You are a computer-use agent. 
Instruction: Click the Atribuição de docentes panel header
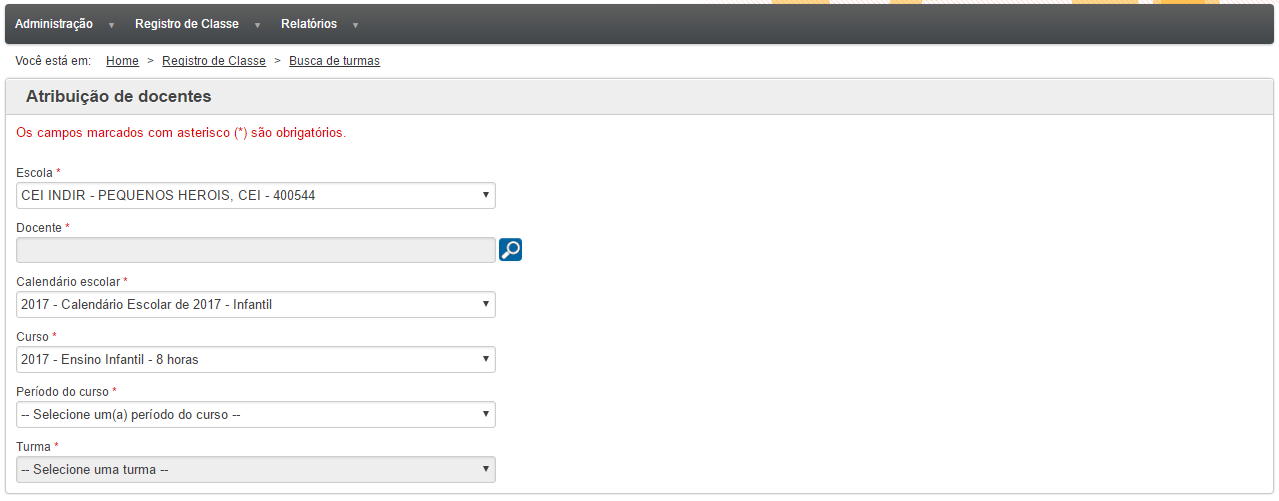click(x=639, y=97)
